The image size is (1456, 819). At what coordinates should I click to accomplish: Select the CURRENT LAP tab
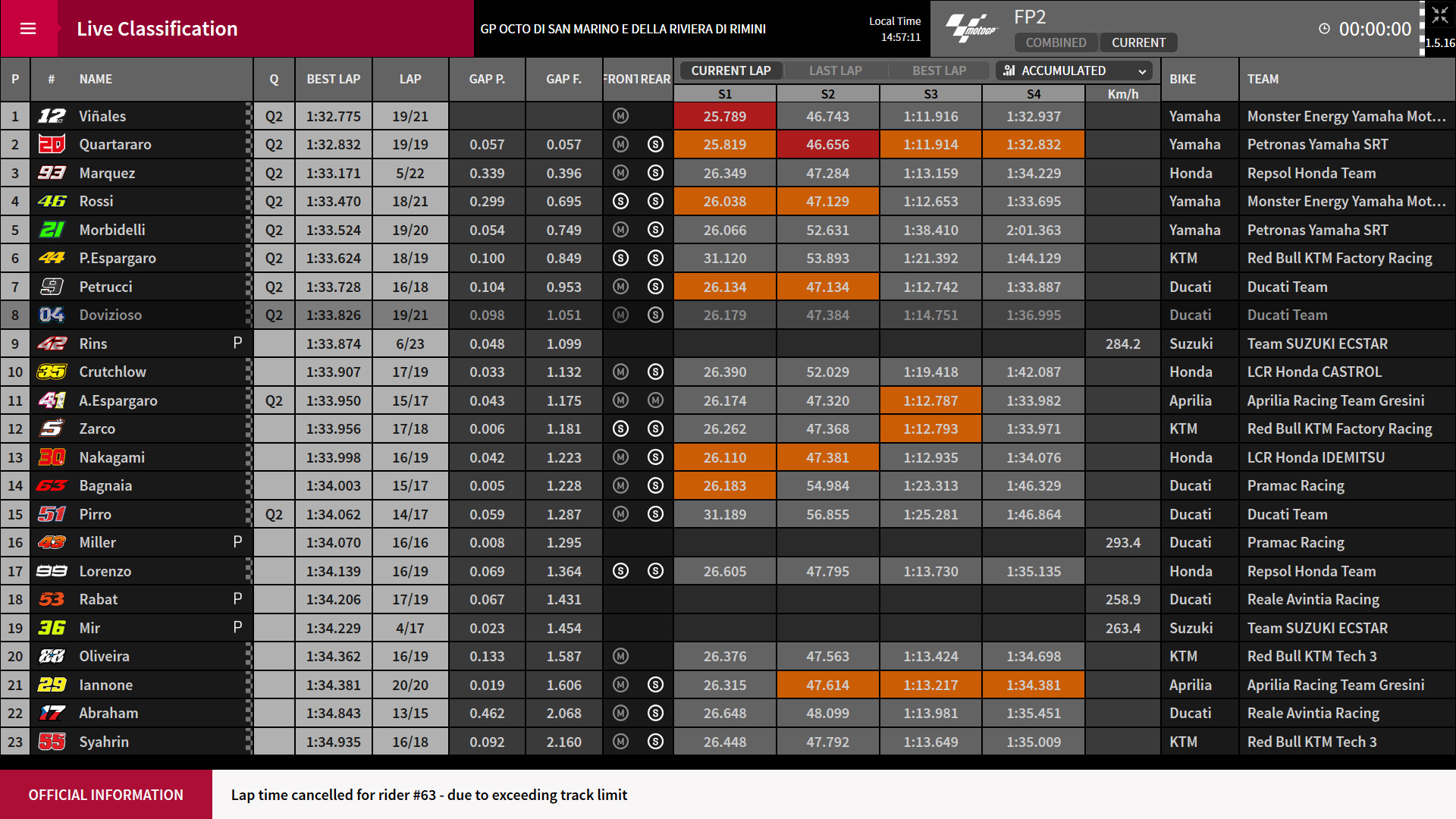pyautogui.click(x=731, y=71)
